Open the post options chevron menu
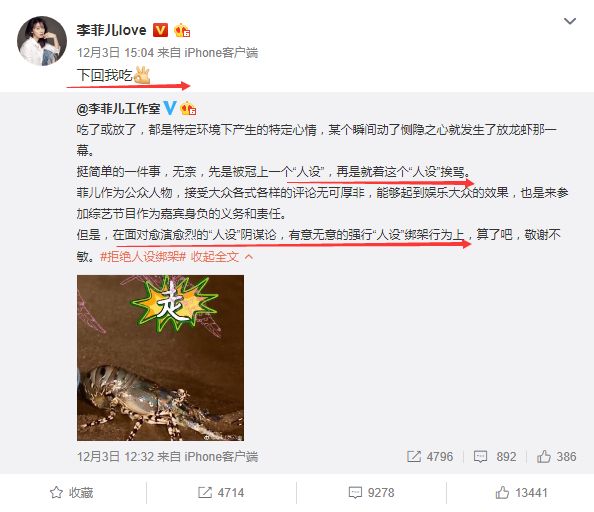The width and height of the screenshot is (594, 512). 570,21
